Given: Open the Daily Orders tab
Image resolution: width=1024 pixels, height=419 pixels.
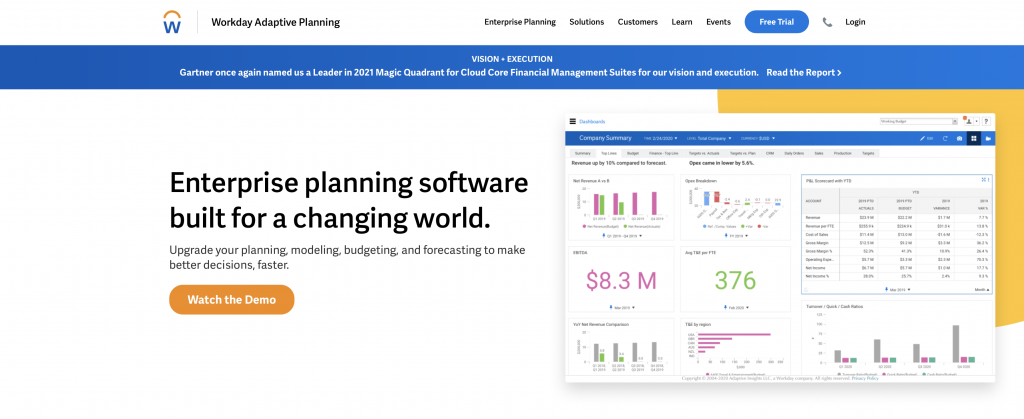Looking at the screenshot, I should point(794,153).
